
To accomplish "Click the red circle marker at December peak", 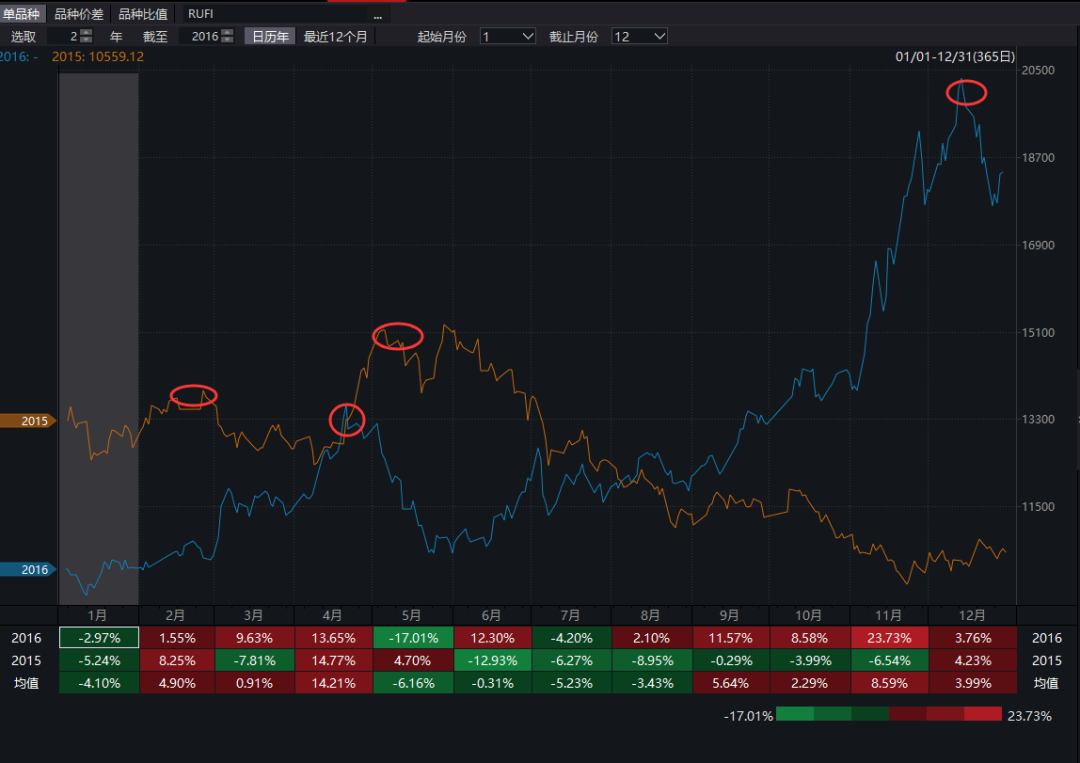I will pos(966,93).
